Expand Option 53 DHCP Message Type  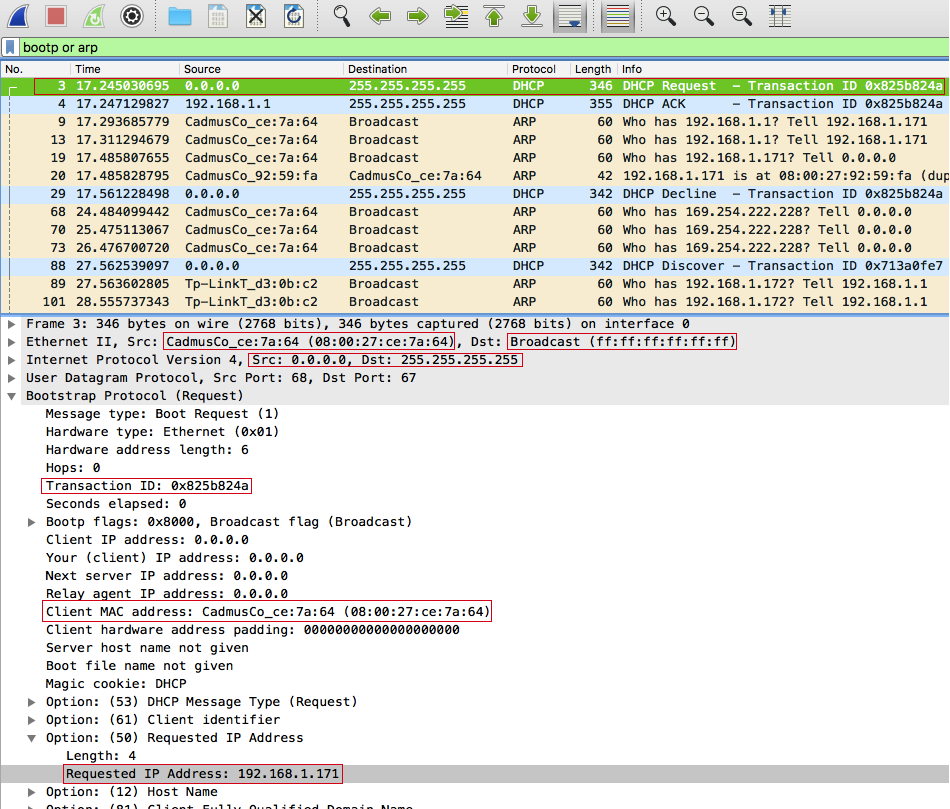pyautogui.click(x=32, y=702)
